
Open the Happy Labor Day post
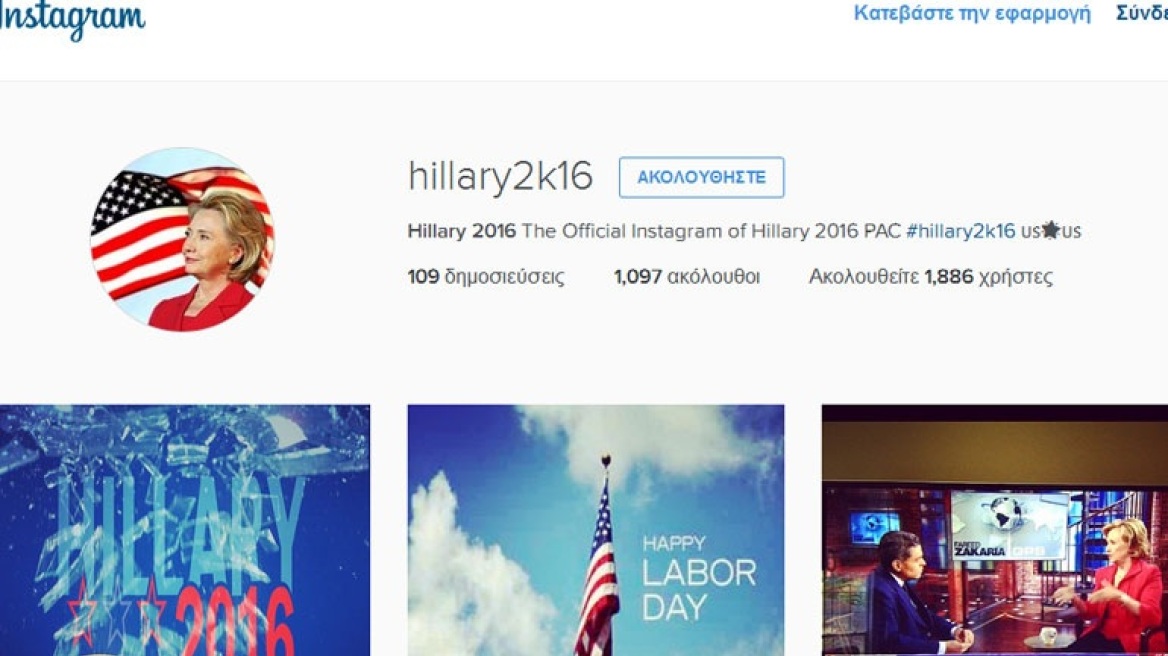(x=596, y=530)
